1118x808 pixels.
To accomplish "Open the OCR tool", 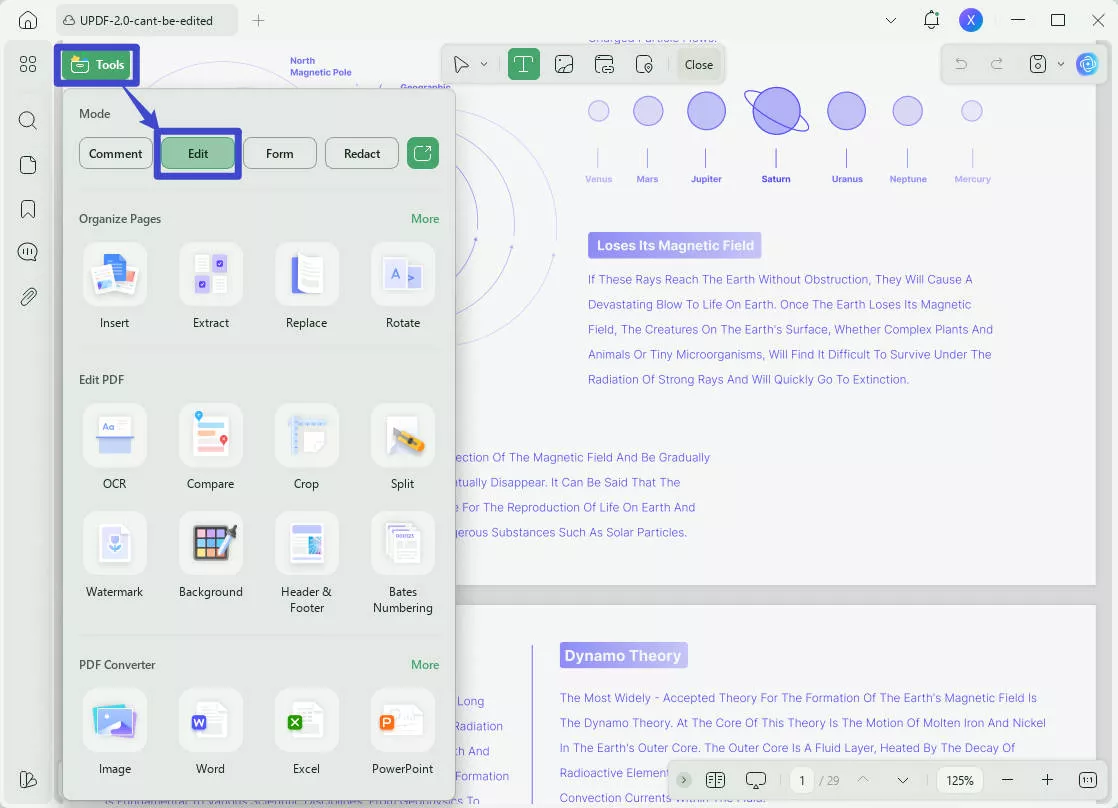I will pyautogui.click(x=115, y=447).
